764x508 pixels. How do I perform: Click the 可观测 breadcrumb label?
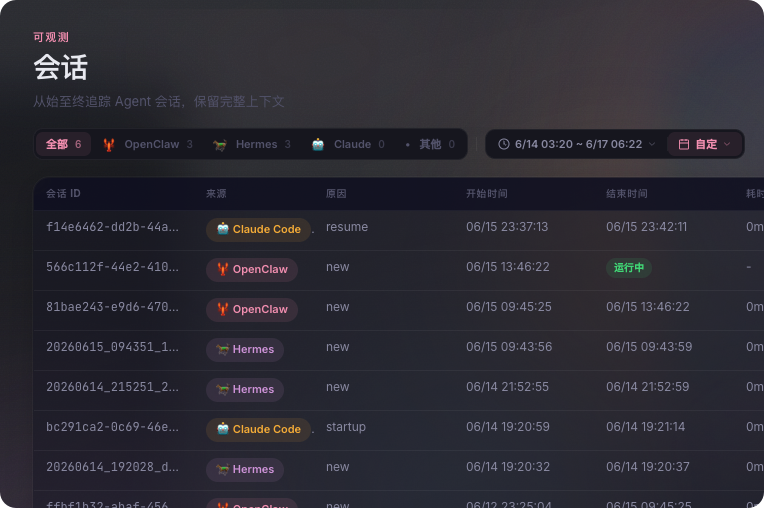coord(51,37)
